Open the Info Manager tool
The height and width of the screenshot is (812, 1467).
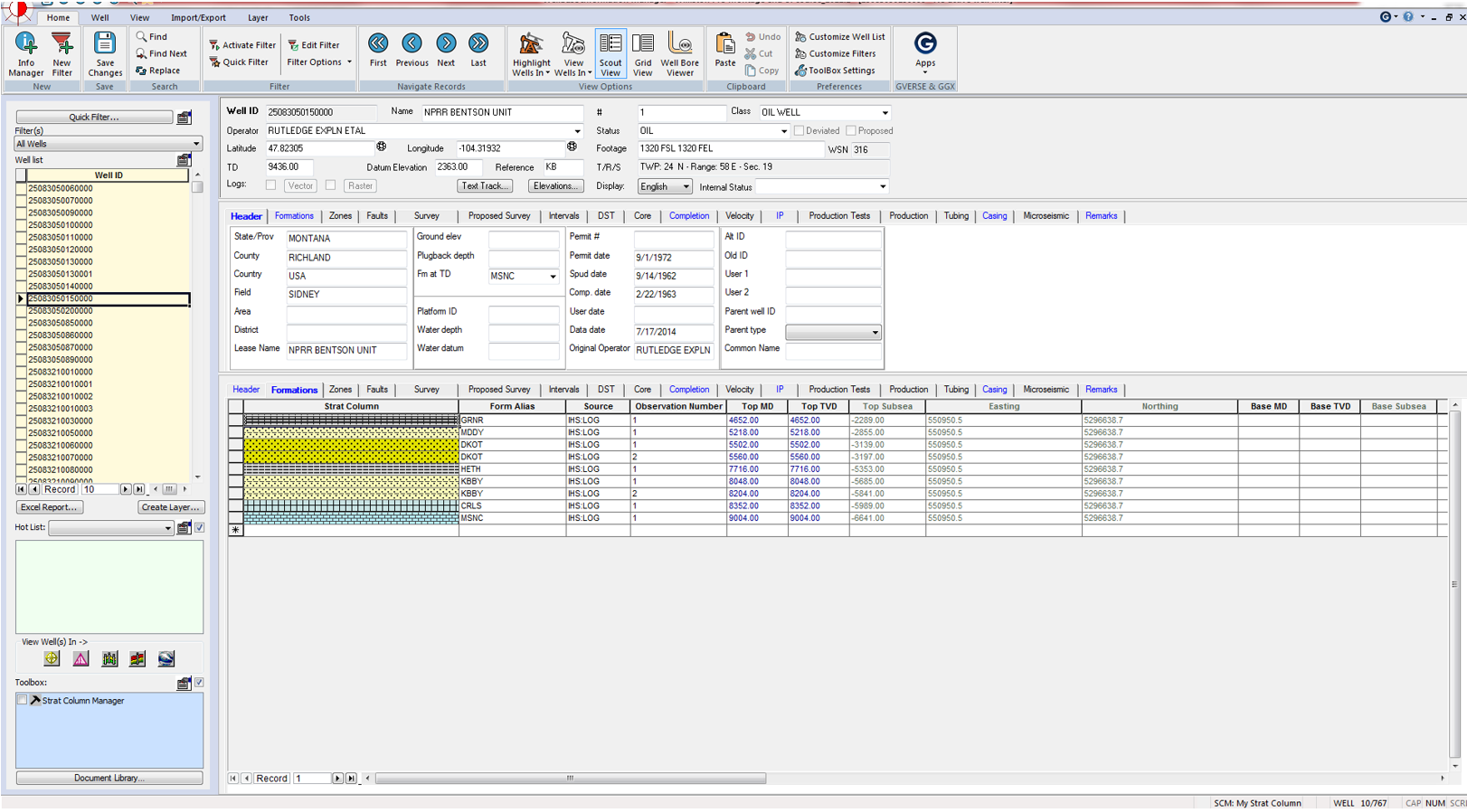[25, 54]
